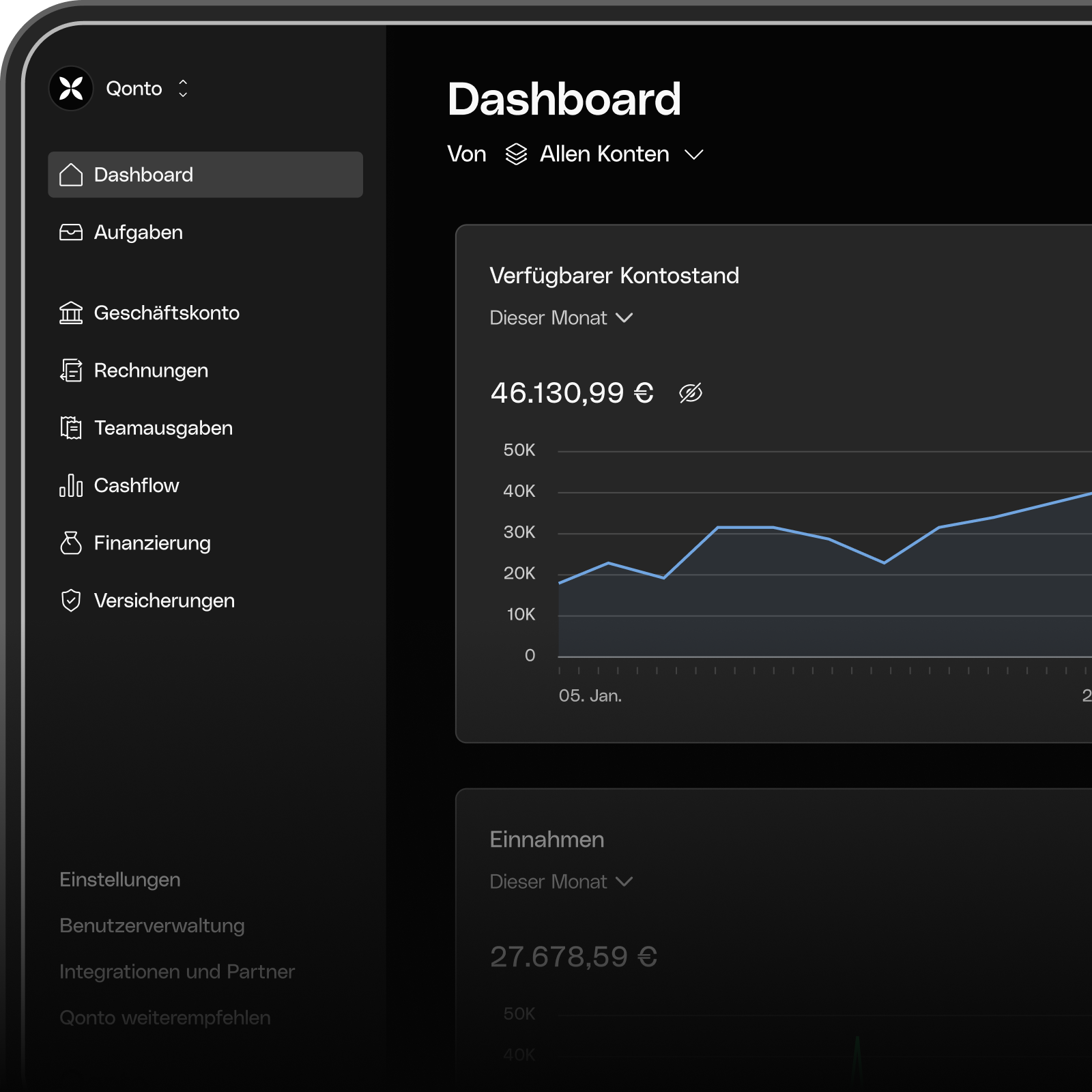Click the Cashflow bar chart icon
Viewport: 1092px width, 1092px height.
(x=72, y=485)
